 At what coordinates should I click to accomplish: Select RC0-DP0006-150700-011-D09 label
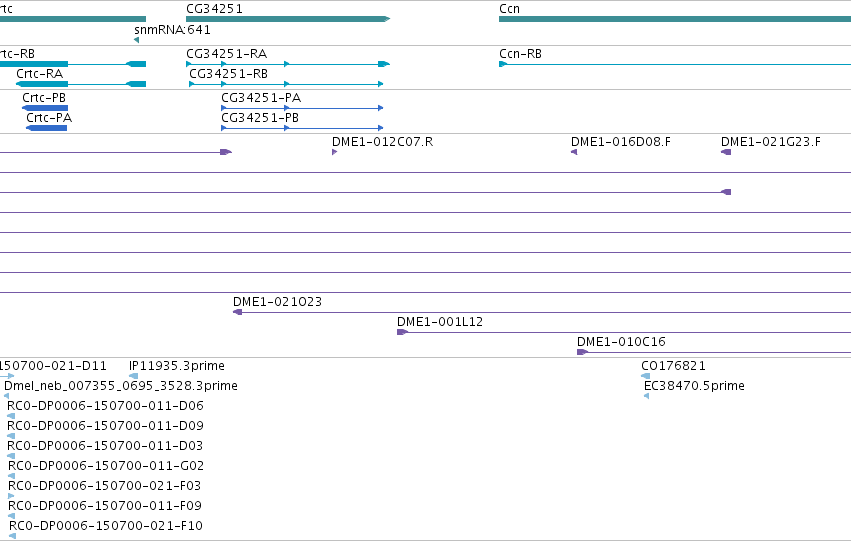coord(105,426)
